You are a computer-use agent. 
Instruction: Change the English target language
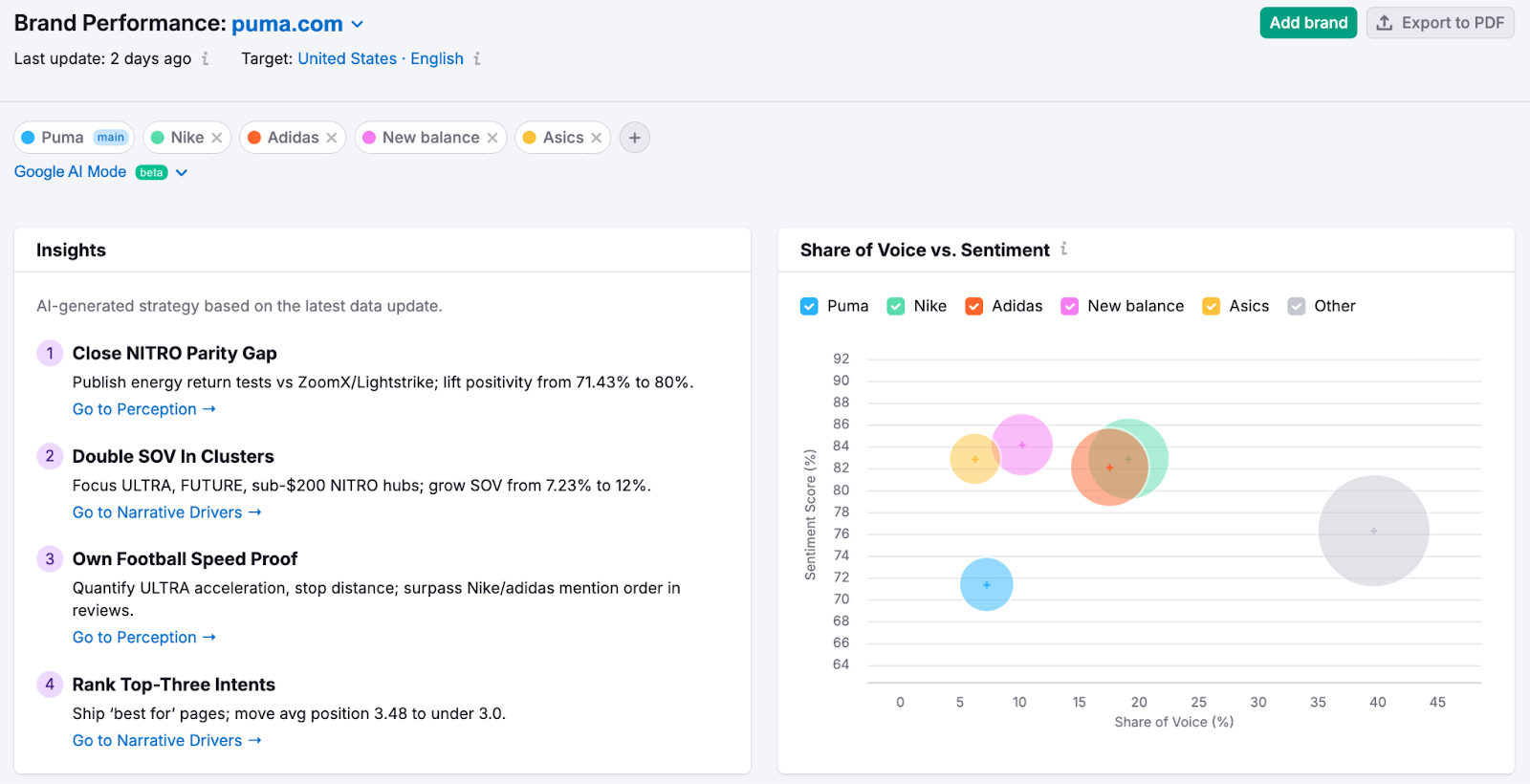point(437,59)
